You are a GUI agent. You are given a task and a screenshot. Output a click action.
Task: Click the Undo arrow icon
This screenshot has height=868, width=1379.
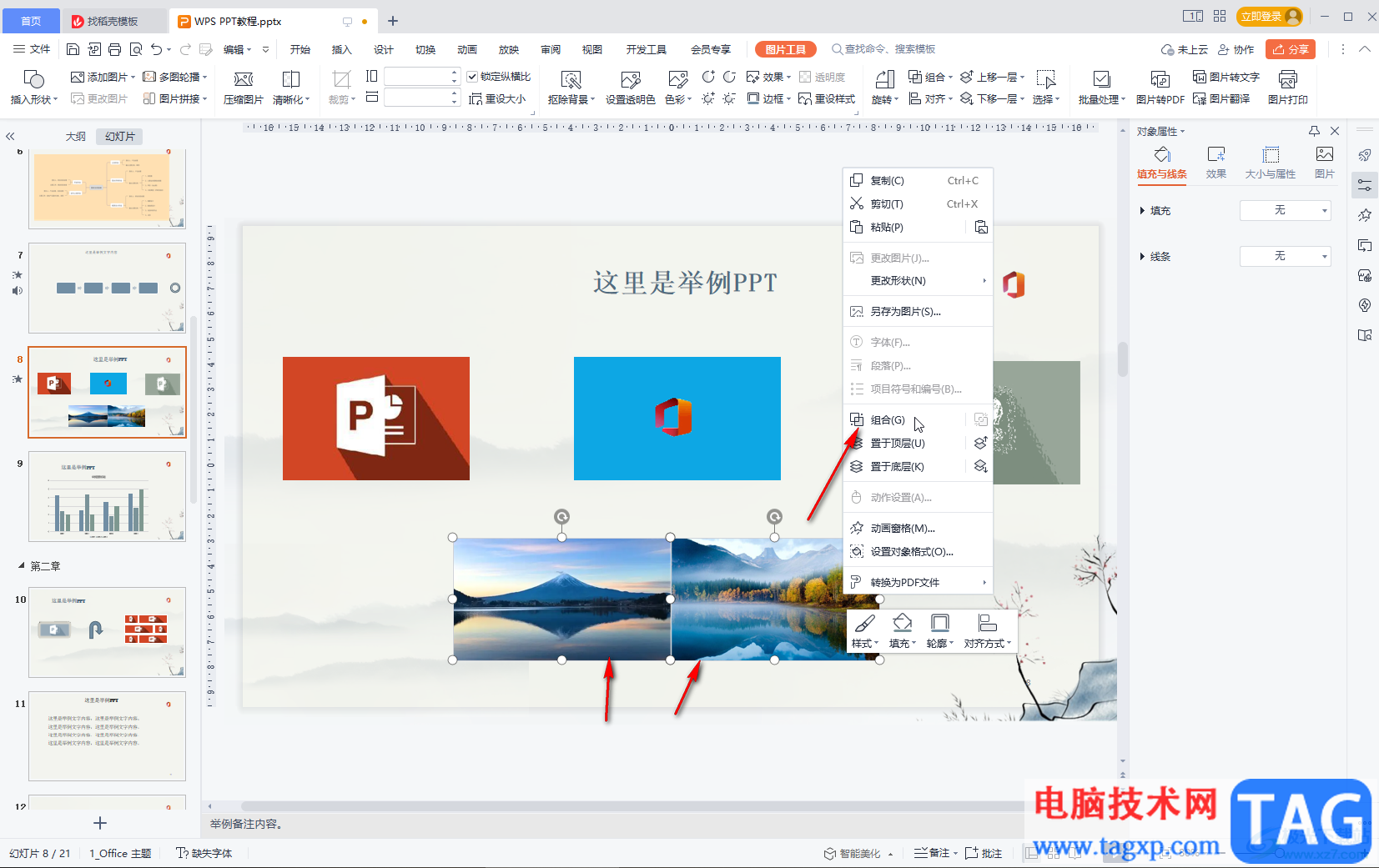point(156,49)
